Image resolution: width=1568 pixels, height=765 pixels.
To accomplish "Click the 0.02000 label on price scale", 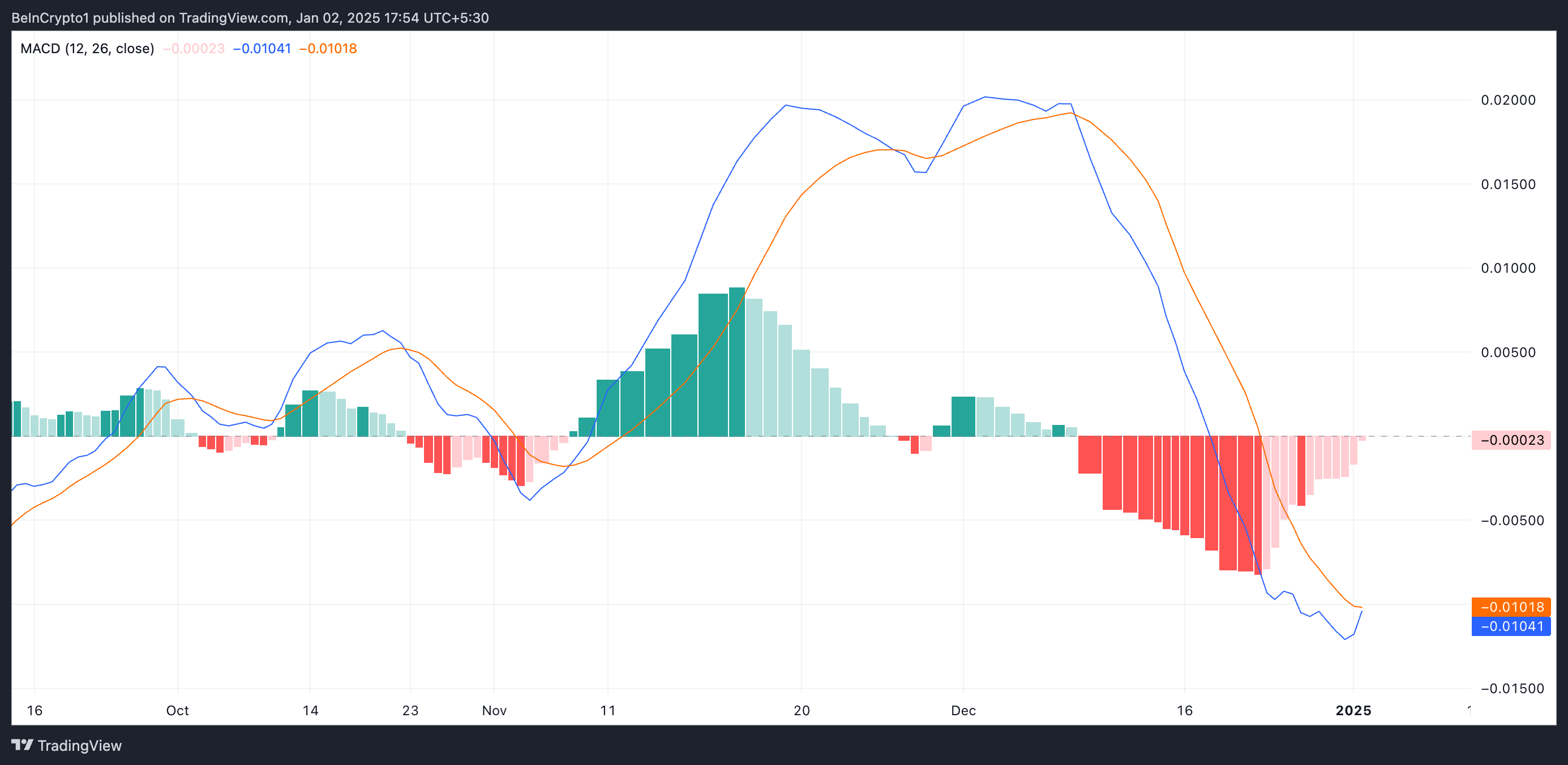I will [1508, 100].
